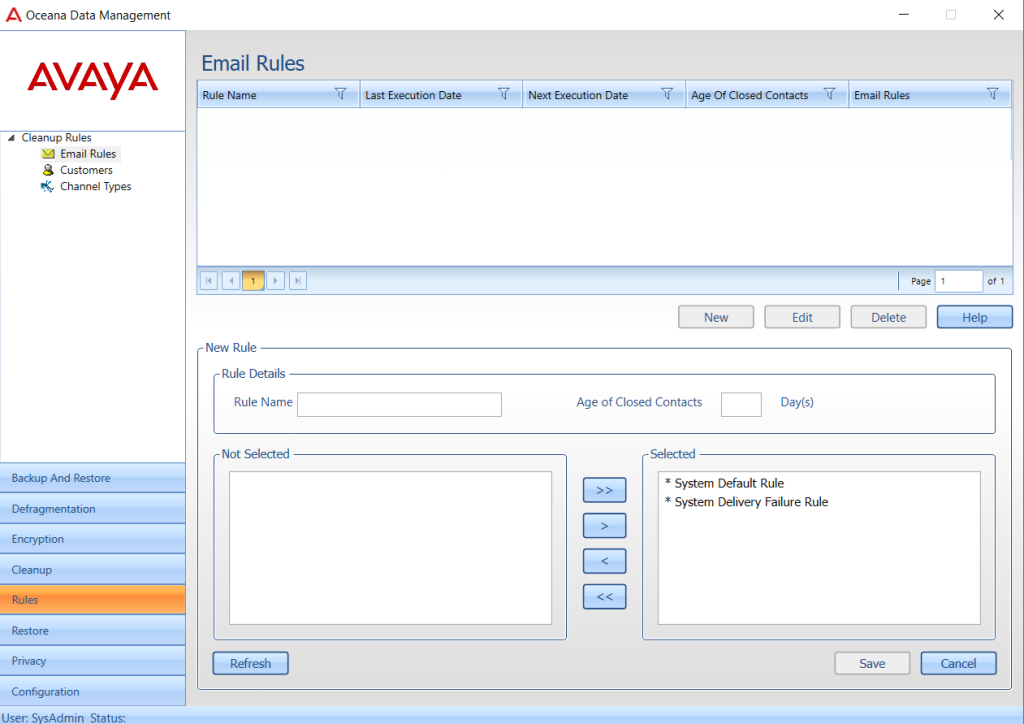Screen dimensions: 1024x724
Task: Focus the Age of Closed Contacts field
Action: click(x=741, y=404)
